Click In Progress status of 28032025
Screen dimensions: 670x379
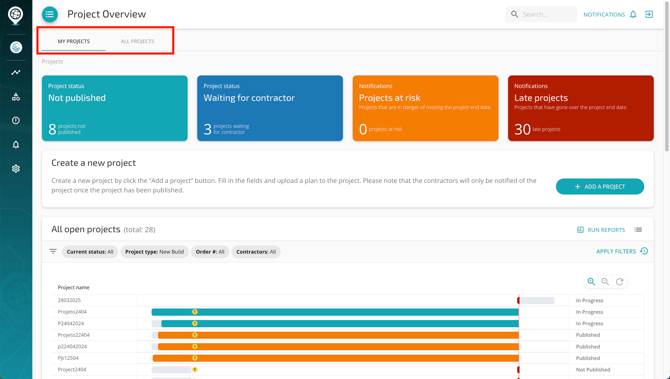point(589,300)
